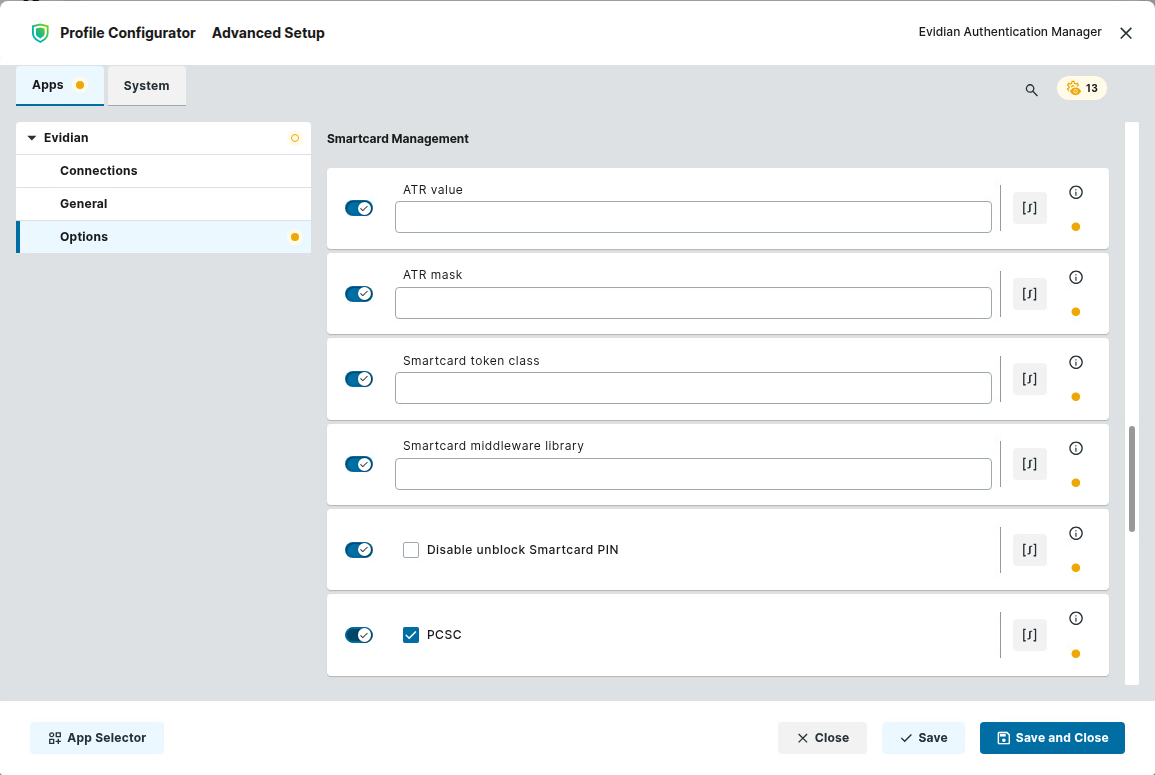Click the variable bracket button for ATR mask
This screenshot has height=775, width=1155.
tap(1029, 294)
